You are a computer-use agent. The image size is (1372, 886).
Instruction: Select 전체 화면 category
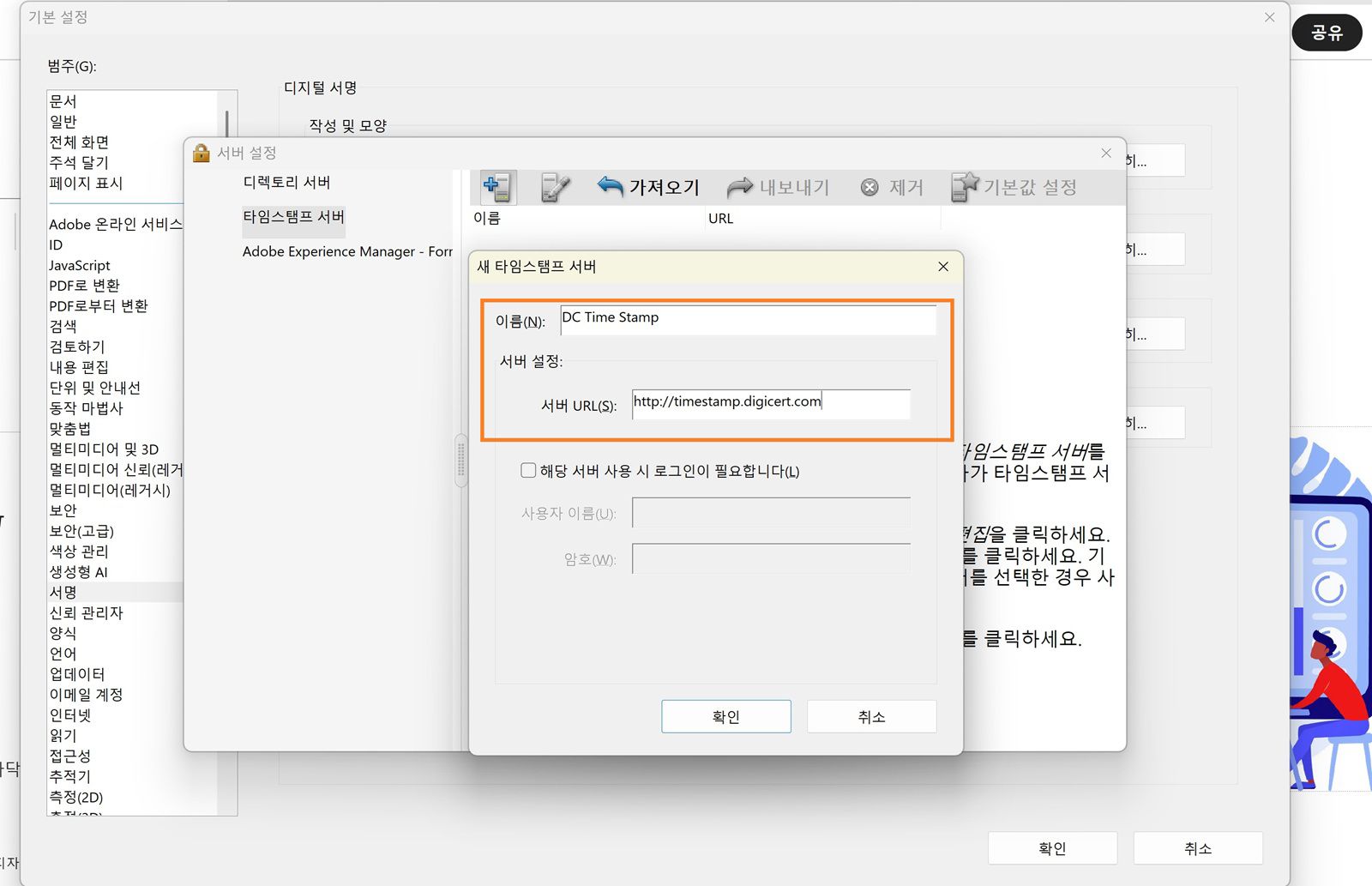point(79,142)
